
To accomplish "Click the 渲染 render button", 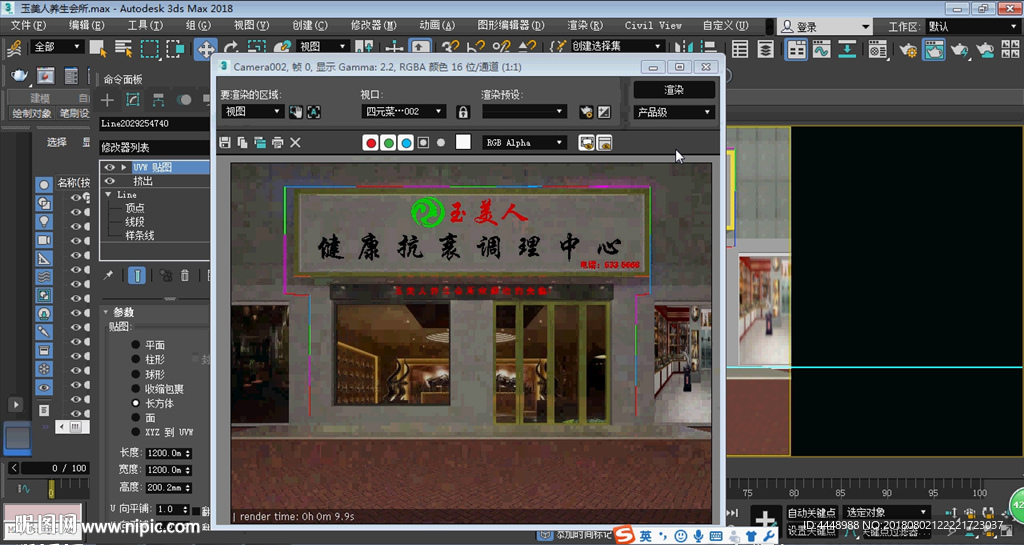I will [x=674, y=90].
